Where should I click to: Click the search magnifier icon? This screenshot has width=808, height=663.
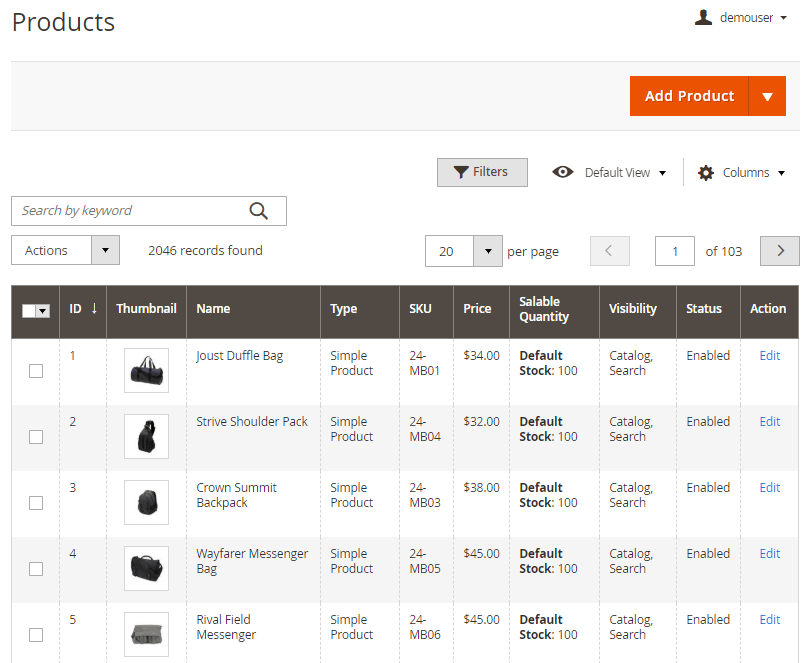click(x=259, y=211)
